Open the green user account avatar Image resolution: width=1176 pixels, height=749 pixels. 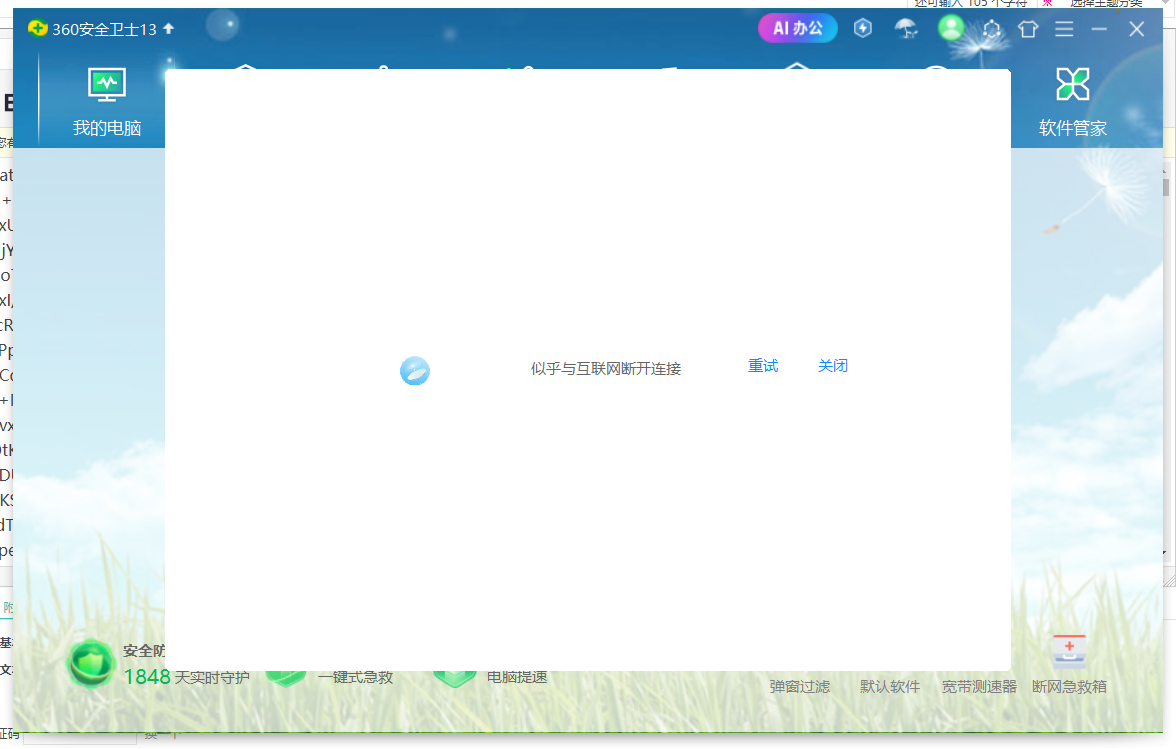(x=951, y=28)
